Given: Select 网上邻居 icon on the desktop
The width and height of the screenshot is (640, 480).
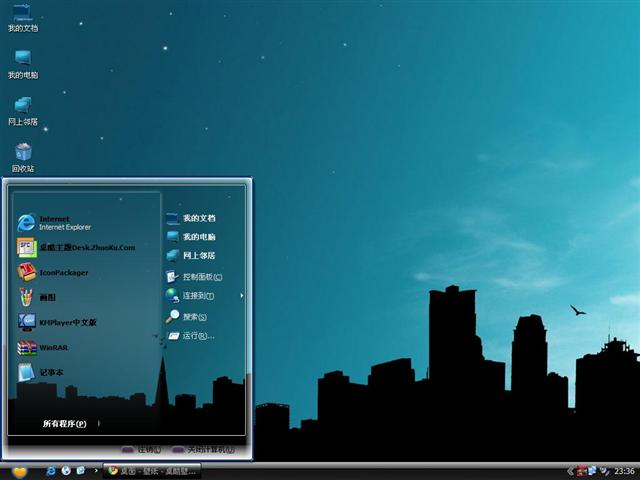Looking at the screenshot, I should (x=23, y=109).
